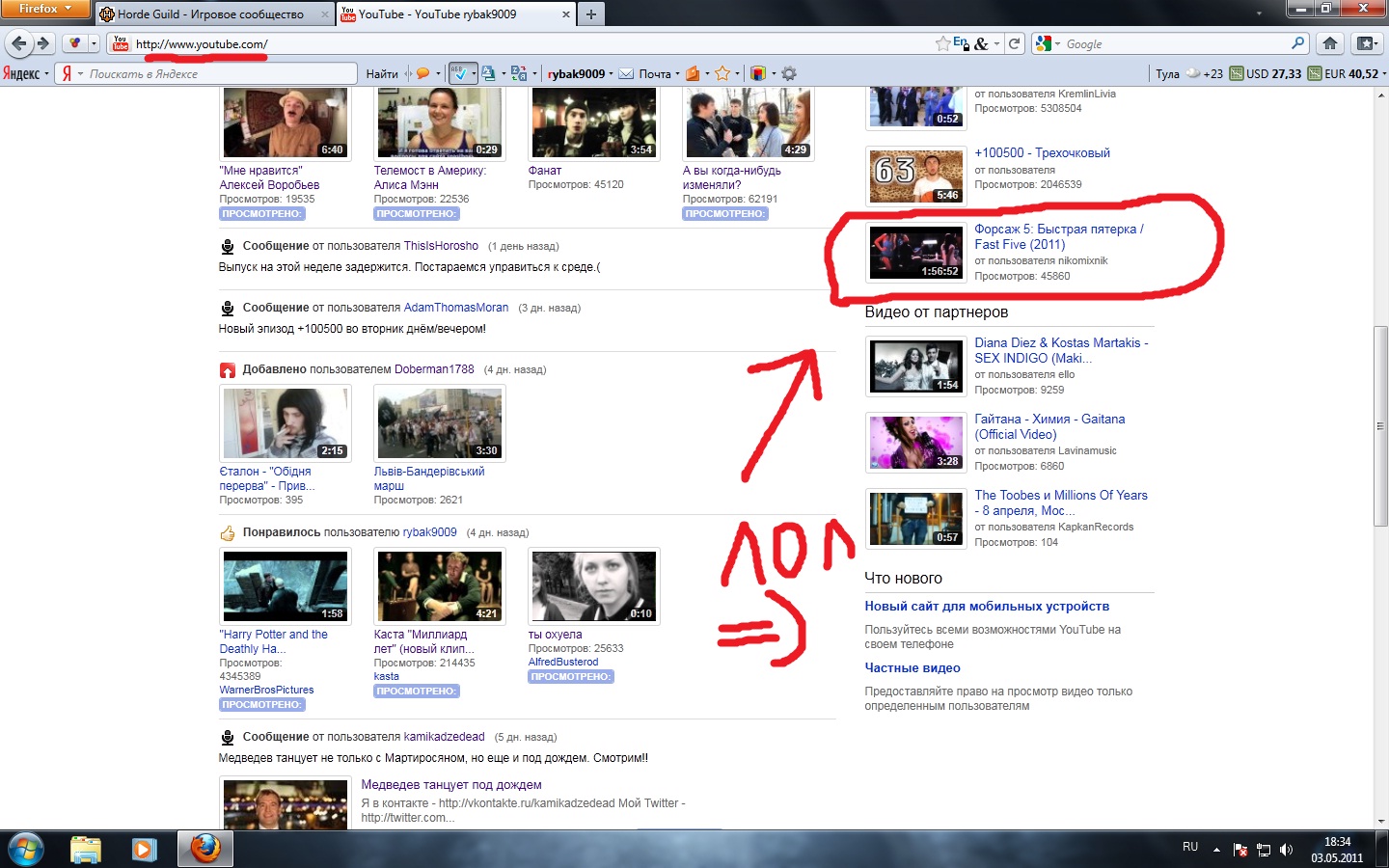Expand the Почта dropdown arrow
Screen dimensions: 1389x868
click(x=677, y=73)
